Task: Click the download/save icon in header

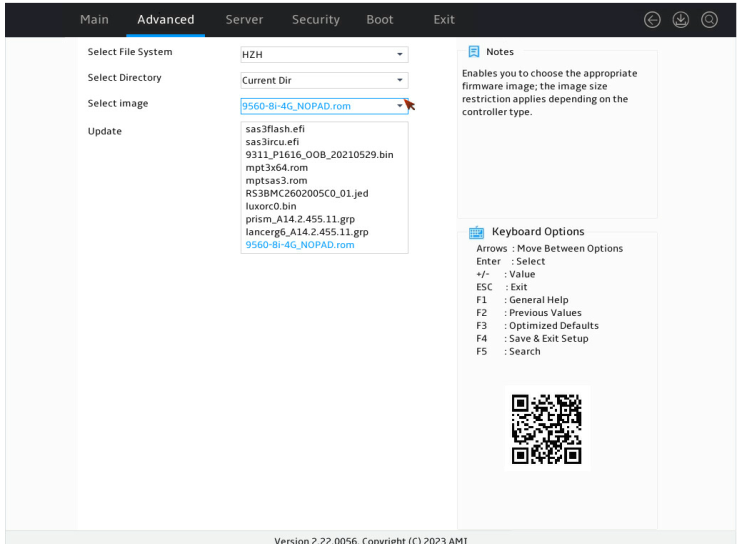Action: [x=681, y=20]
